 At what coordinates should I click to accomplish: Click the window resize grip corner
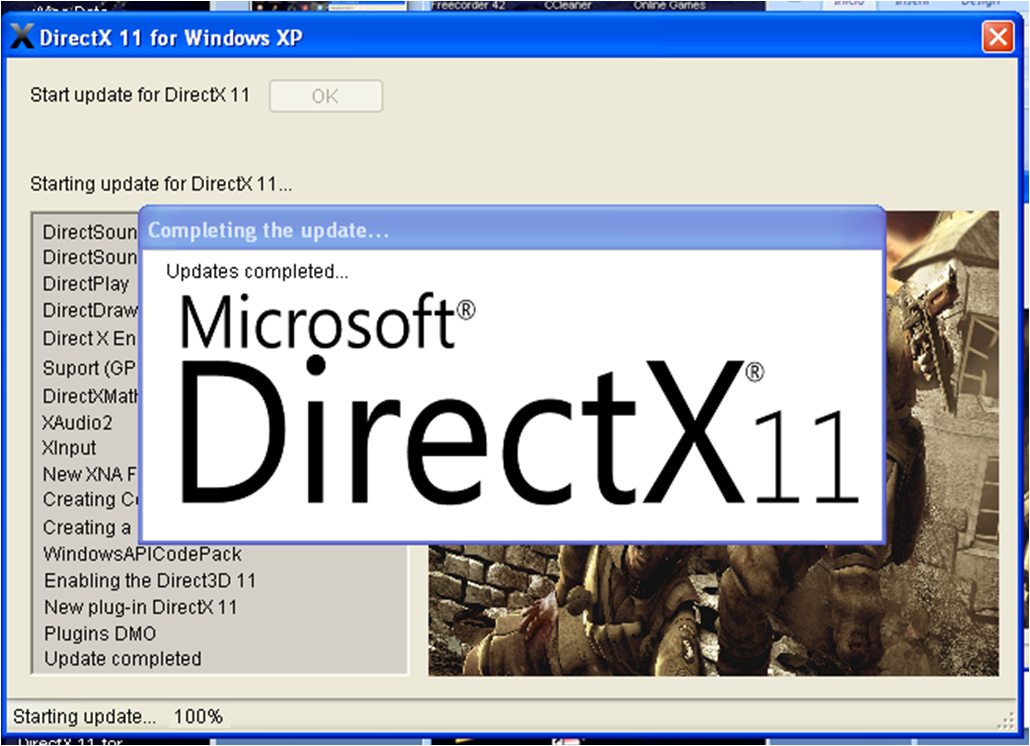1006,721
